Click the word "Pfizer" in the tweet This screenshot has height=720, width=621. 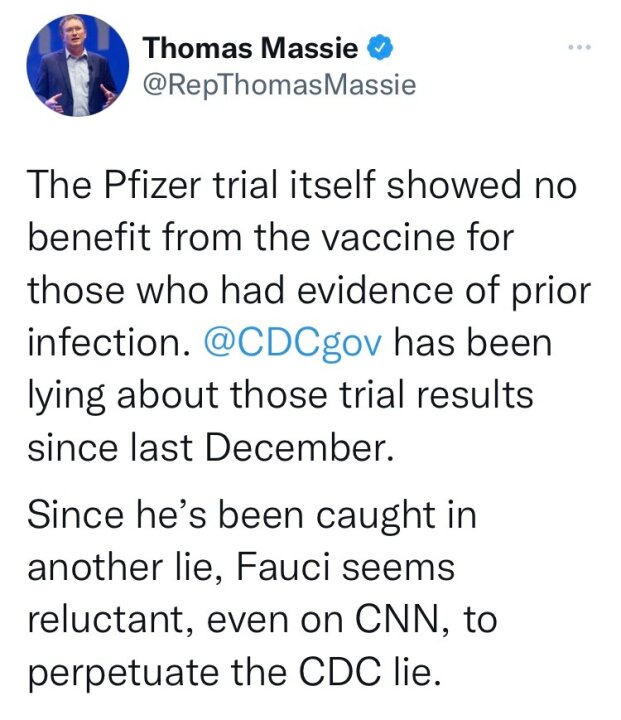tap(152, 186)
